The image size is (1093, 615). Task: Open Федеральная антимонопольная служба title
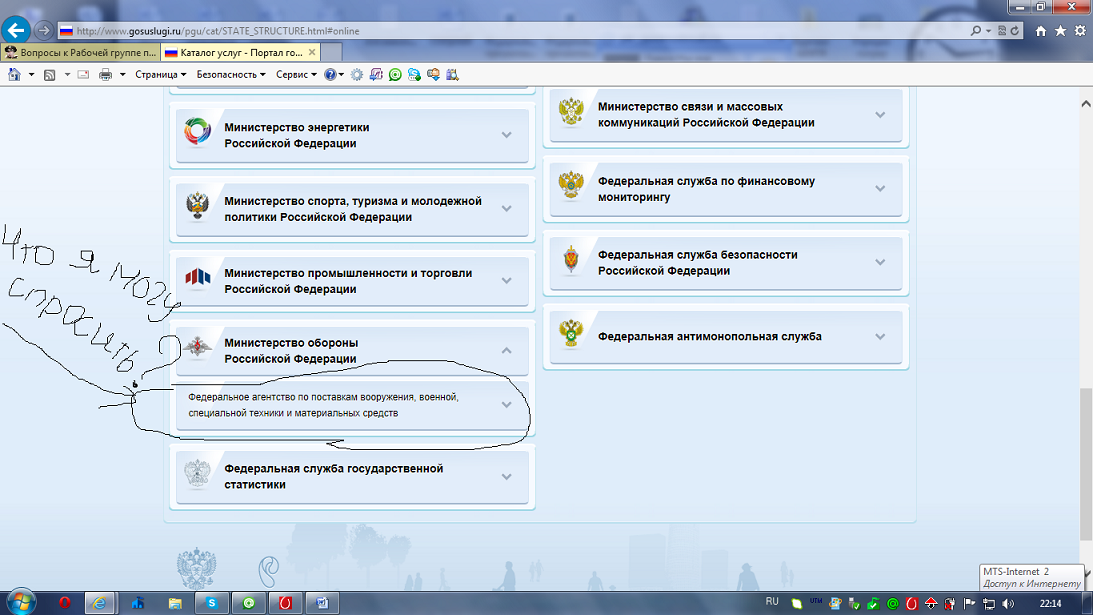pyautogui.click(x=710, y=336)
